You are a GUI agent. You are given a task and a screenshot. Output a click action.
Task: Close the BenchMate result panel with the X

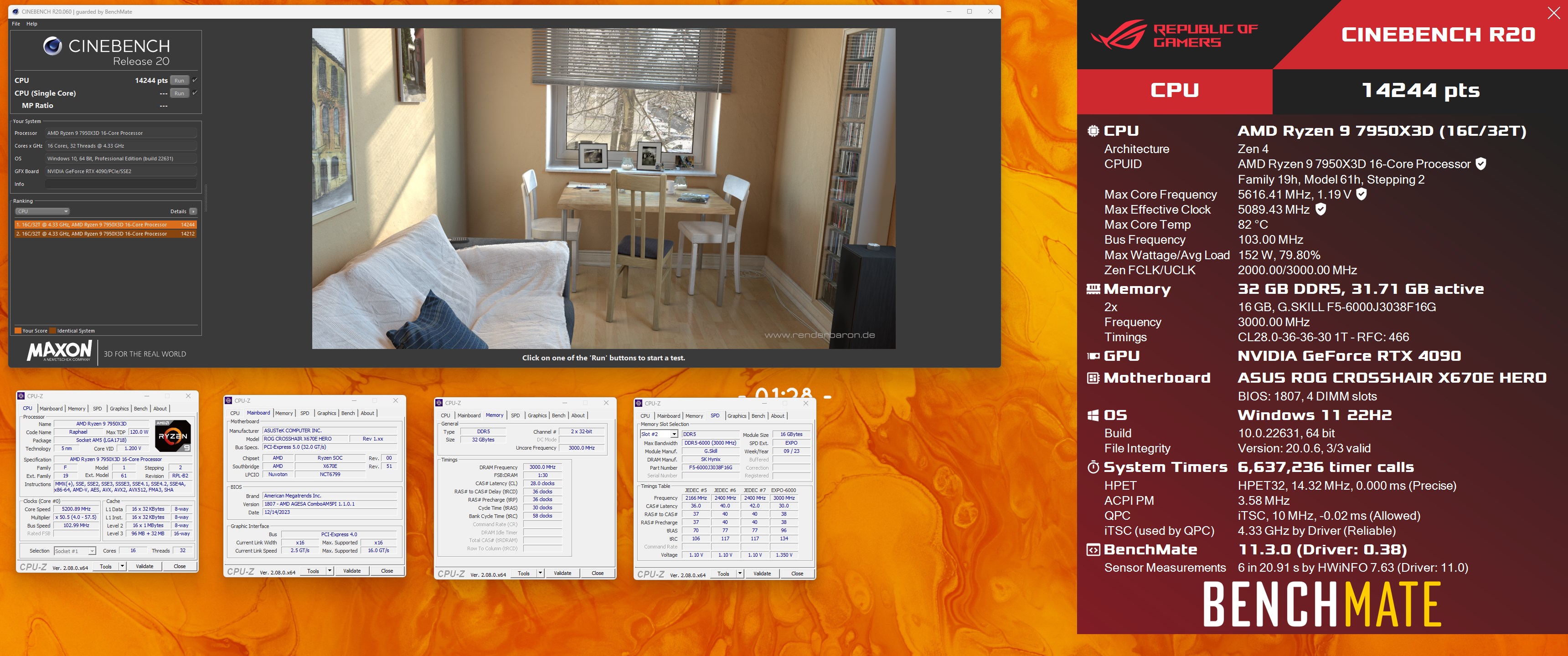1553,13
